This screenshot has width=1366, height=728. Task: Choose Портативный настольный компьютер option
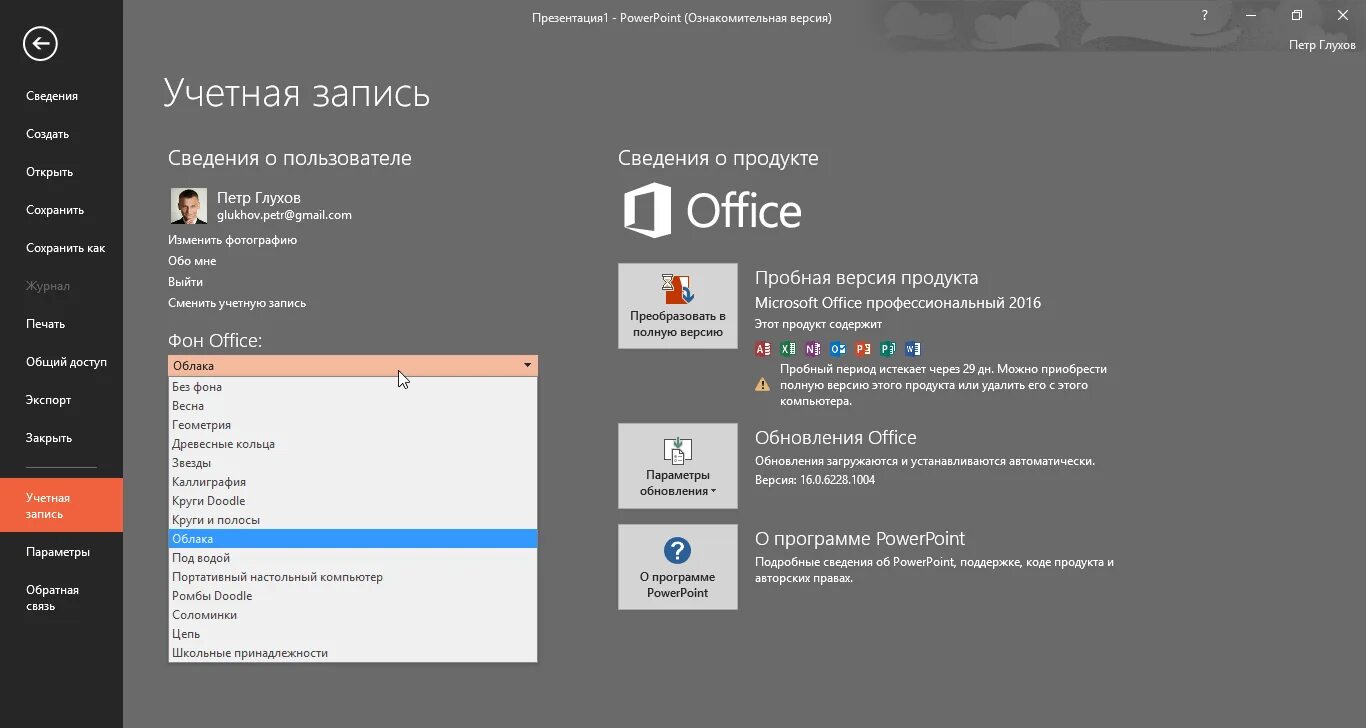[x=353, y=577]
